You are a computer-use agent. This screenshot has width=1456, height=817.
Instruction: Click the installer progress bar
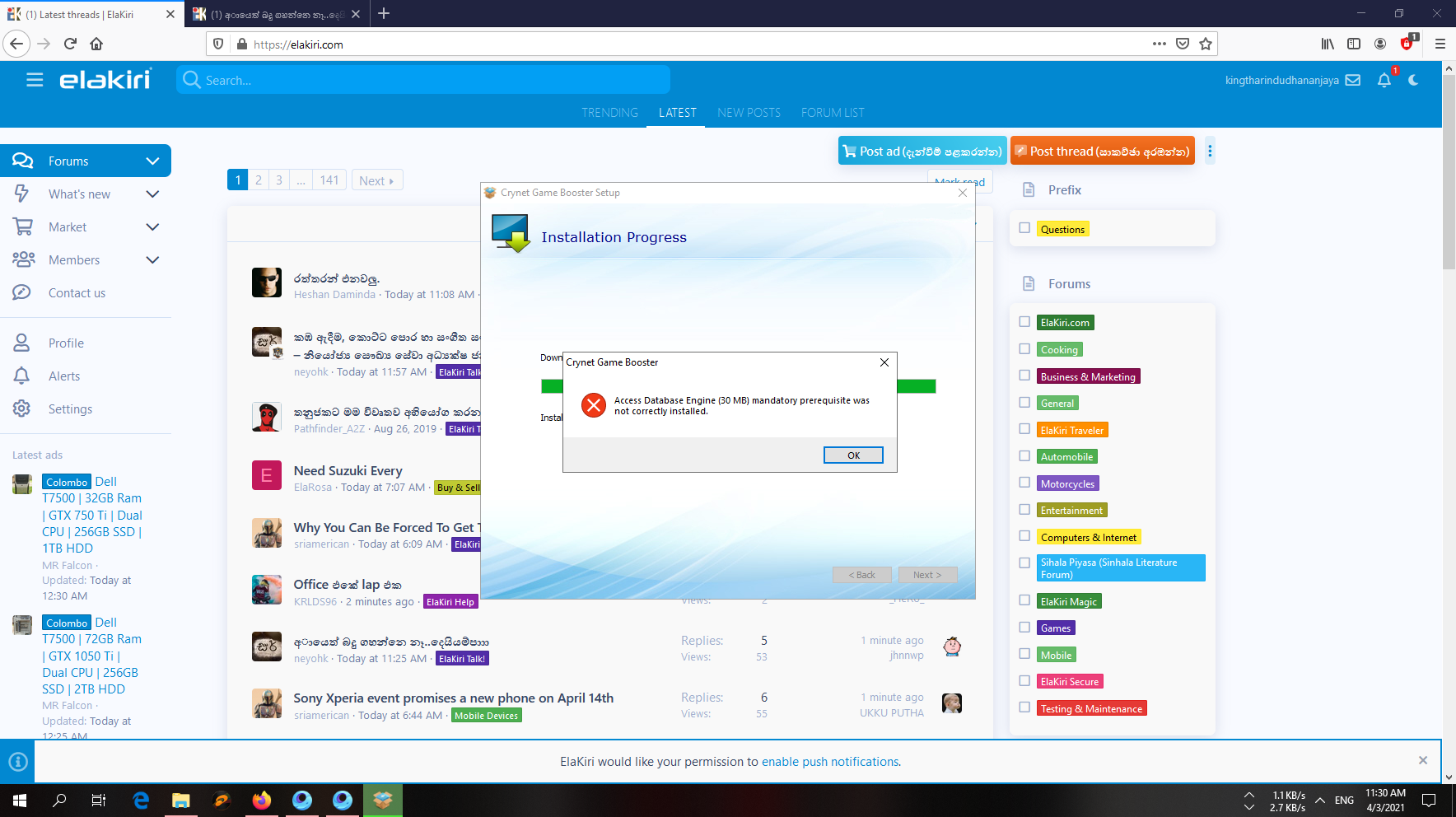(738, 386)
